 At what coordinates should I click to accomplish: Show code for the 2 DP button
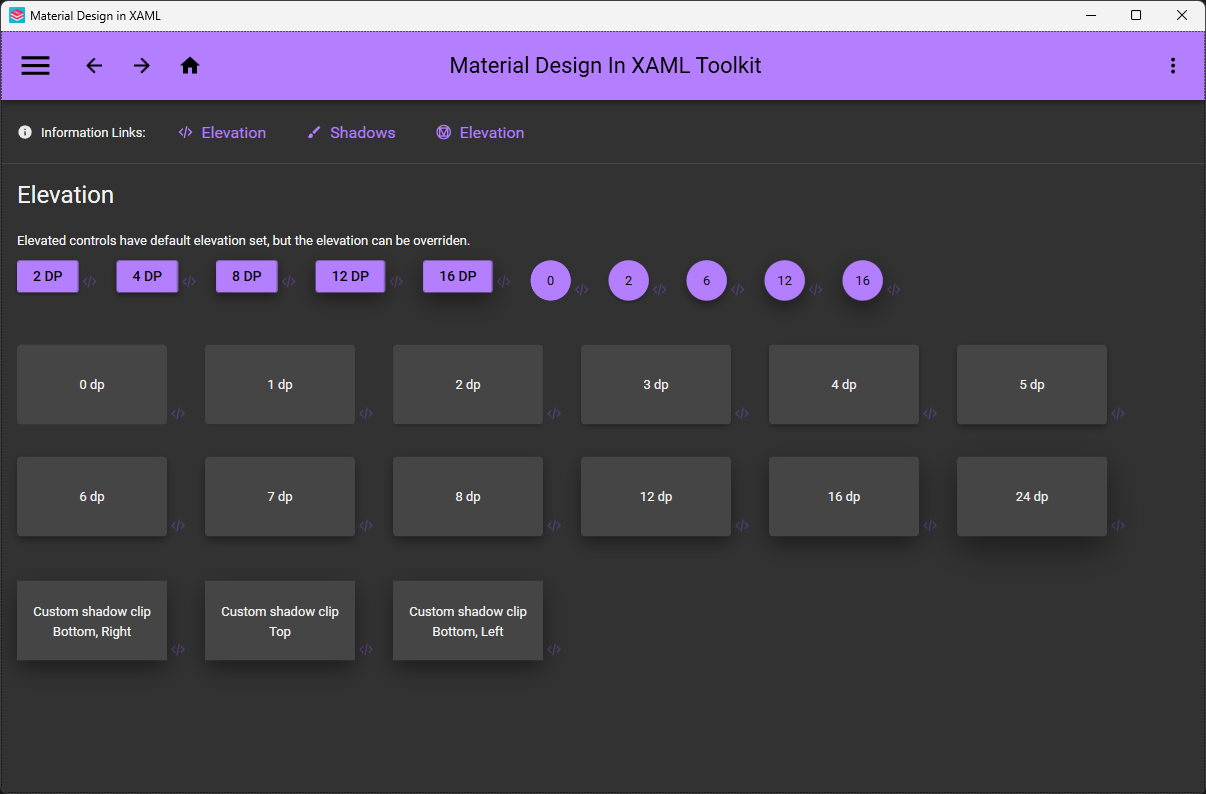90,282
